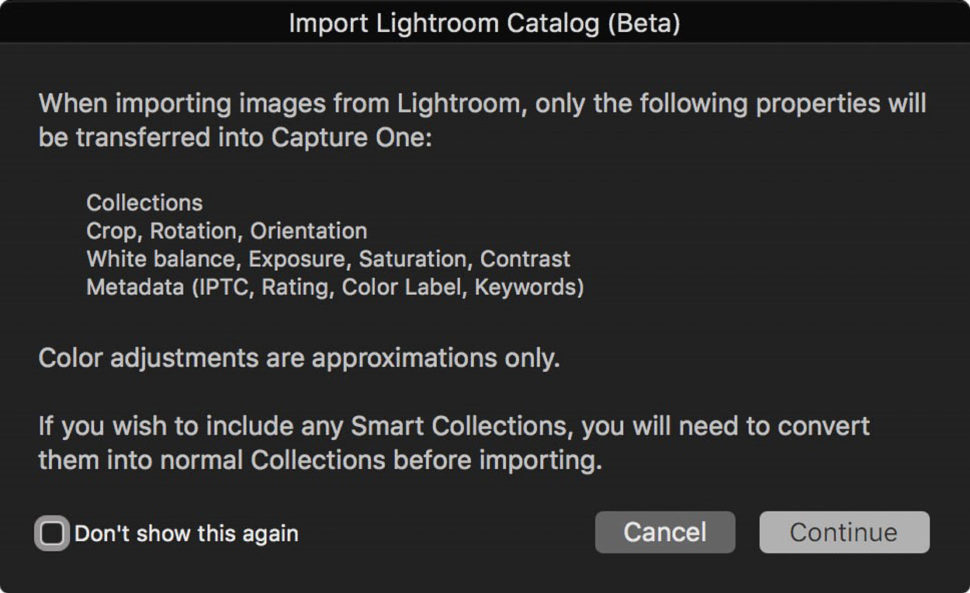Confirm the Lightroom catalog import
The height and width of the screenshot is (593, 970).
click(x=843, y=532)
